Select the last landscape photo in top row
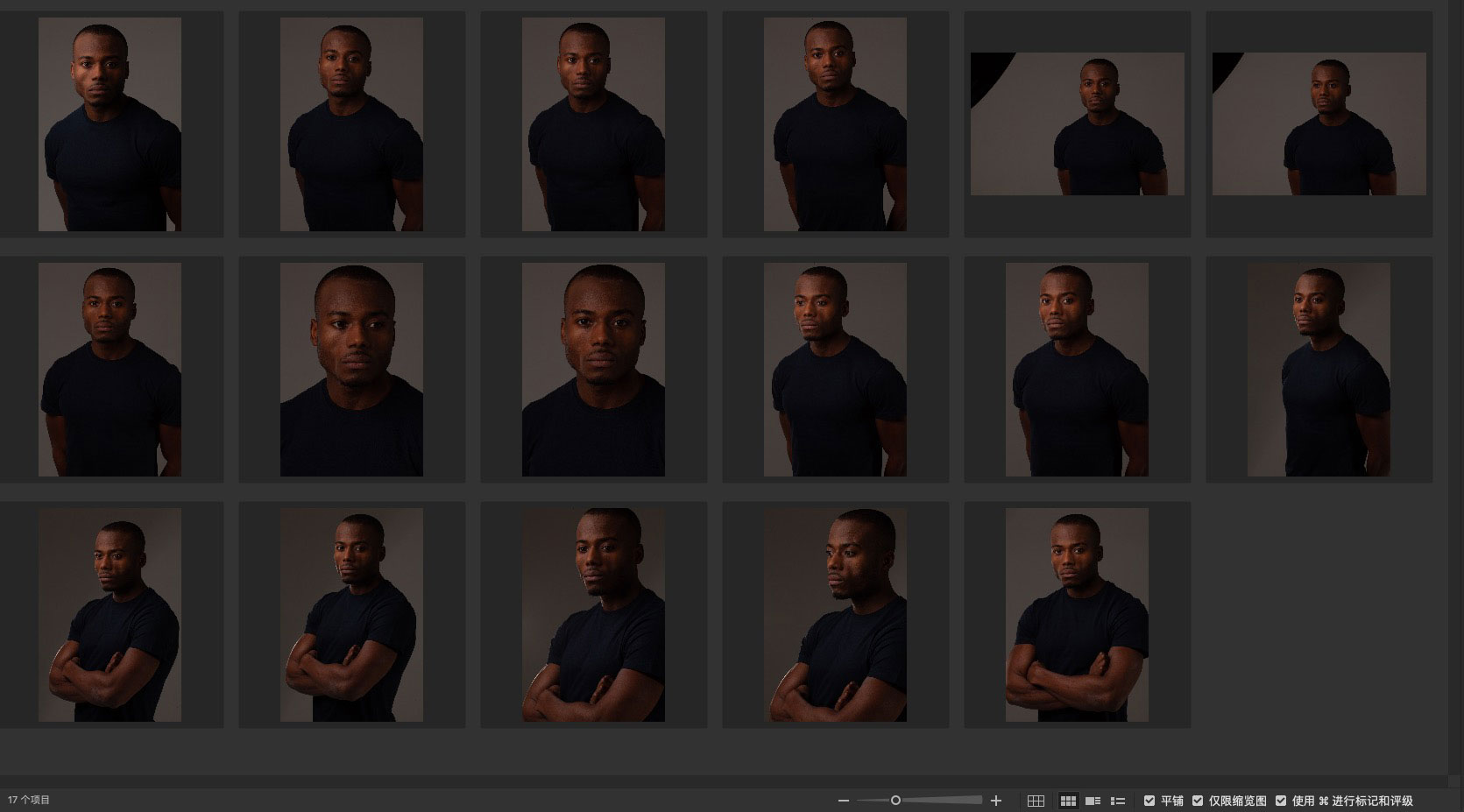Screen dimensions: 1464x812 (1319, 124)
